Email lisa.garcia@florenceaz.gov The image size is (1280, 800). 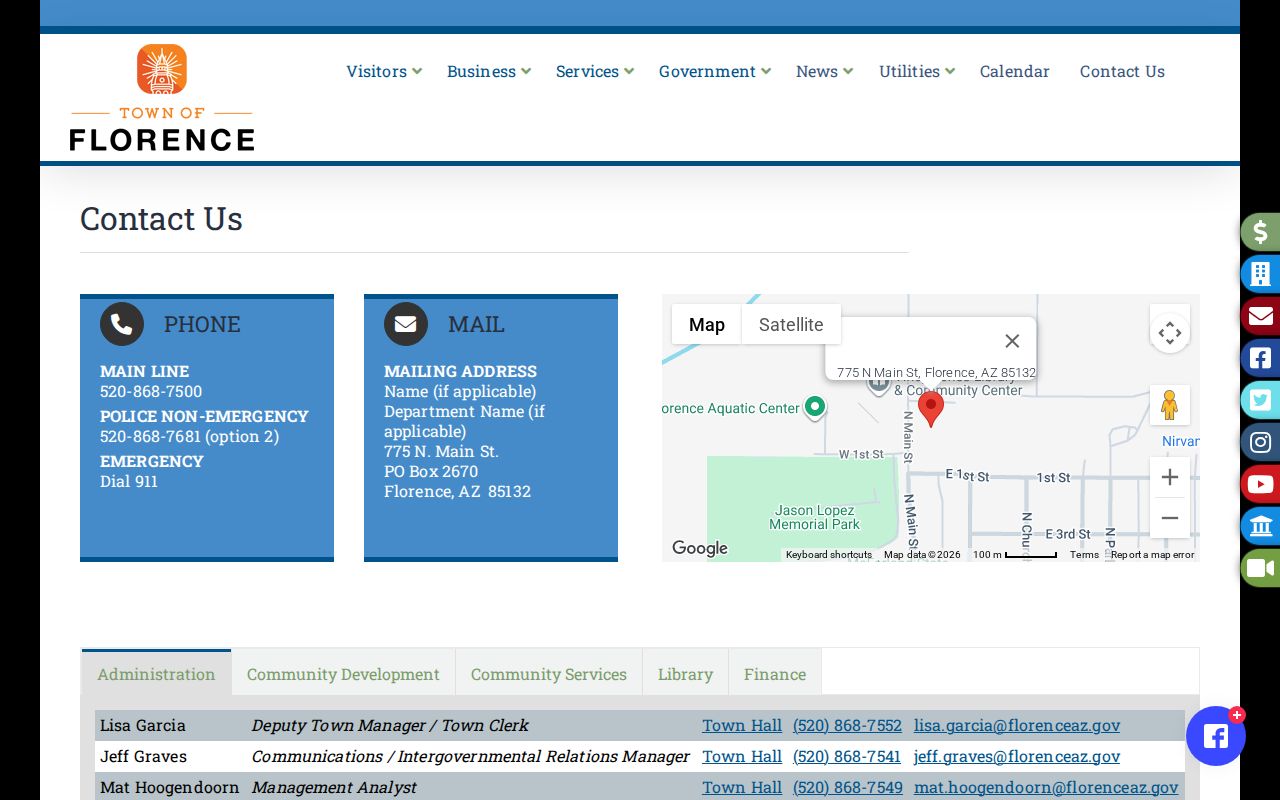[1017, 725]
